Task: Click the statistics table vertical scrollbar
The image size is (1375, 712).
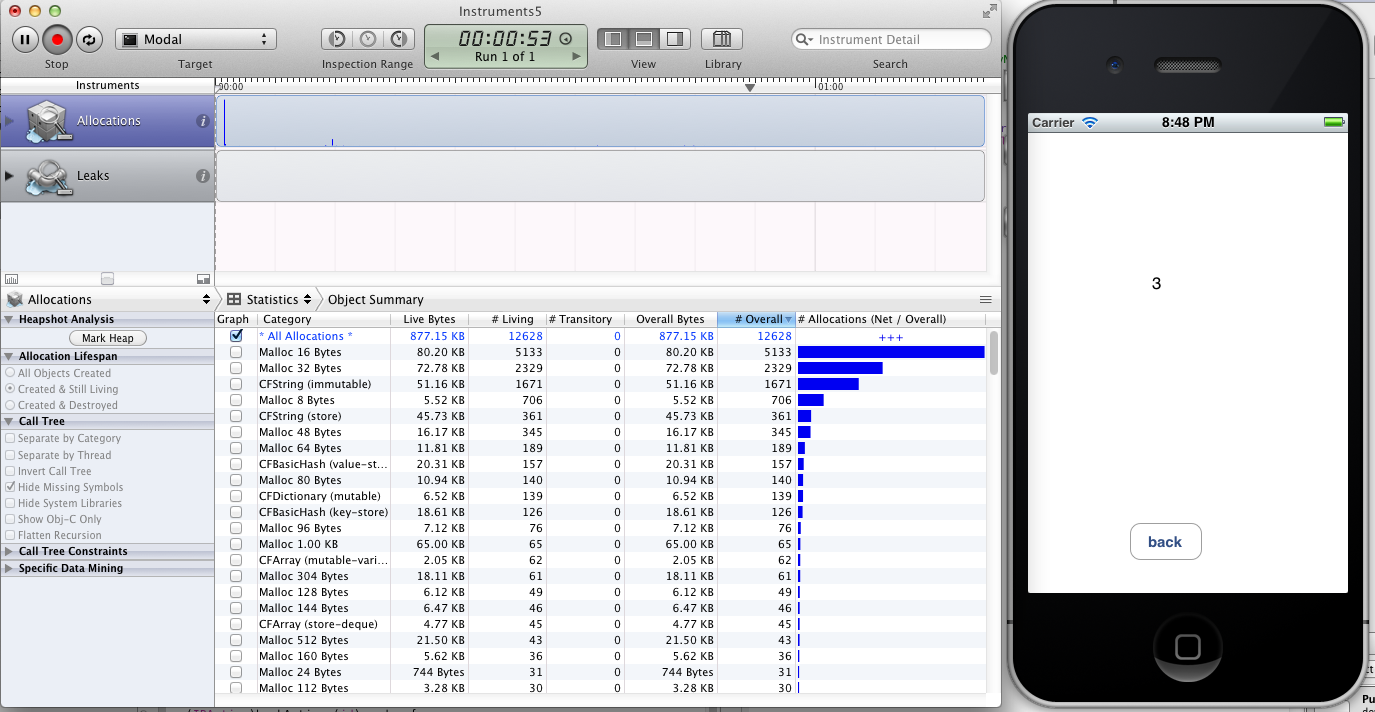Action: pos(993,352)
